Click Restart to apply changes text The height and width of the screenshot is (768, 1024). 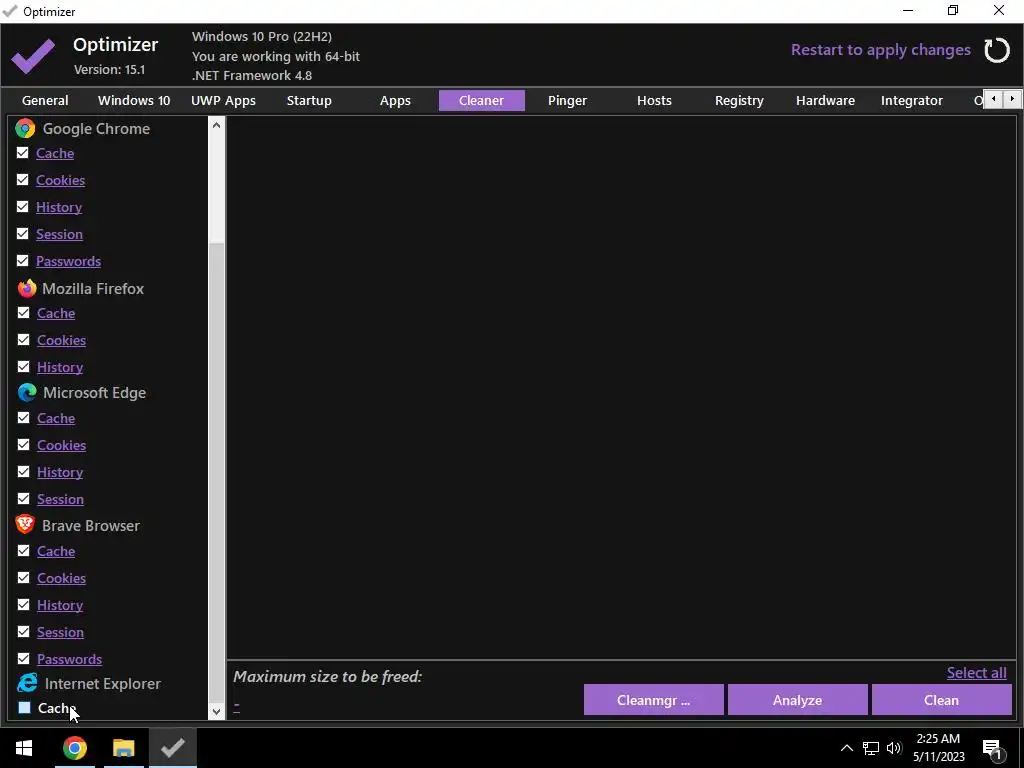pyautogui.click(x=880, y=50)
